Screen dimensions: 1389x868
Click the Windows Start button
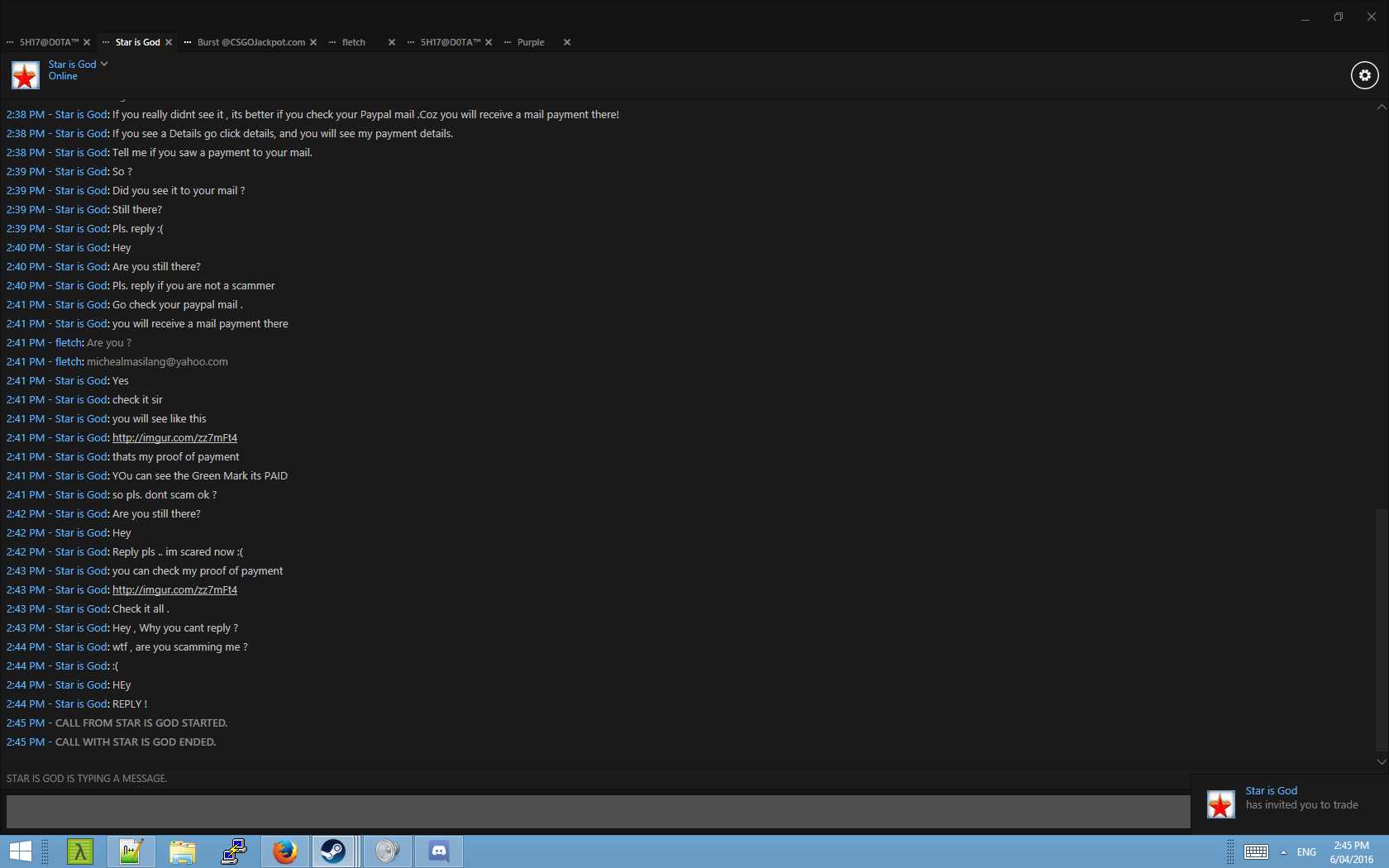20,851
